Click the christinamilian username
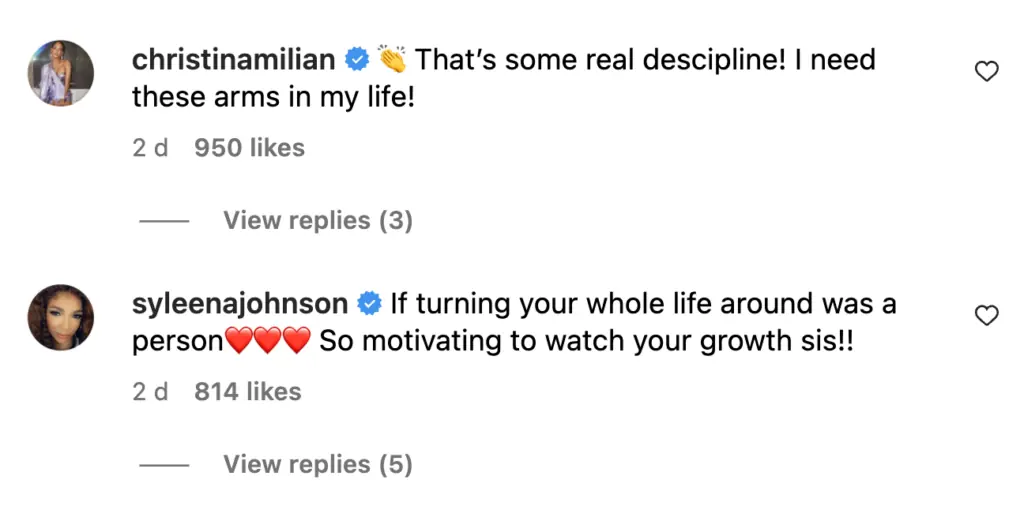This screenshot has width=1024, height=521. pos(233,60)
